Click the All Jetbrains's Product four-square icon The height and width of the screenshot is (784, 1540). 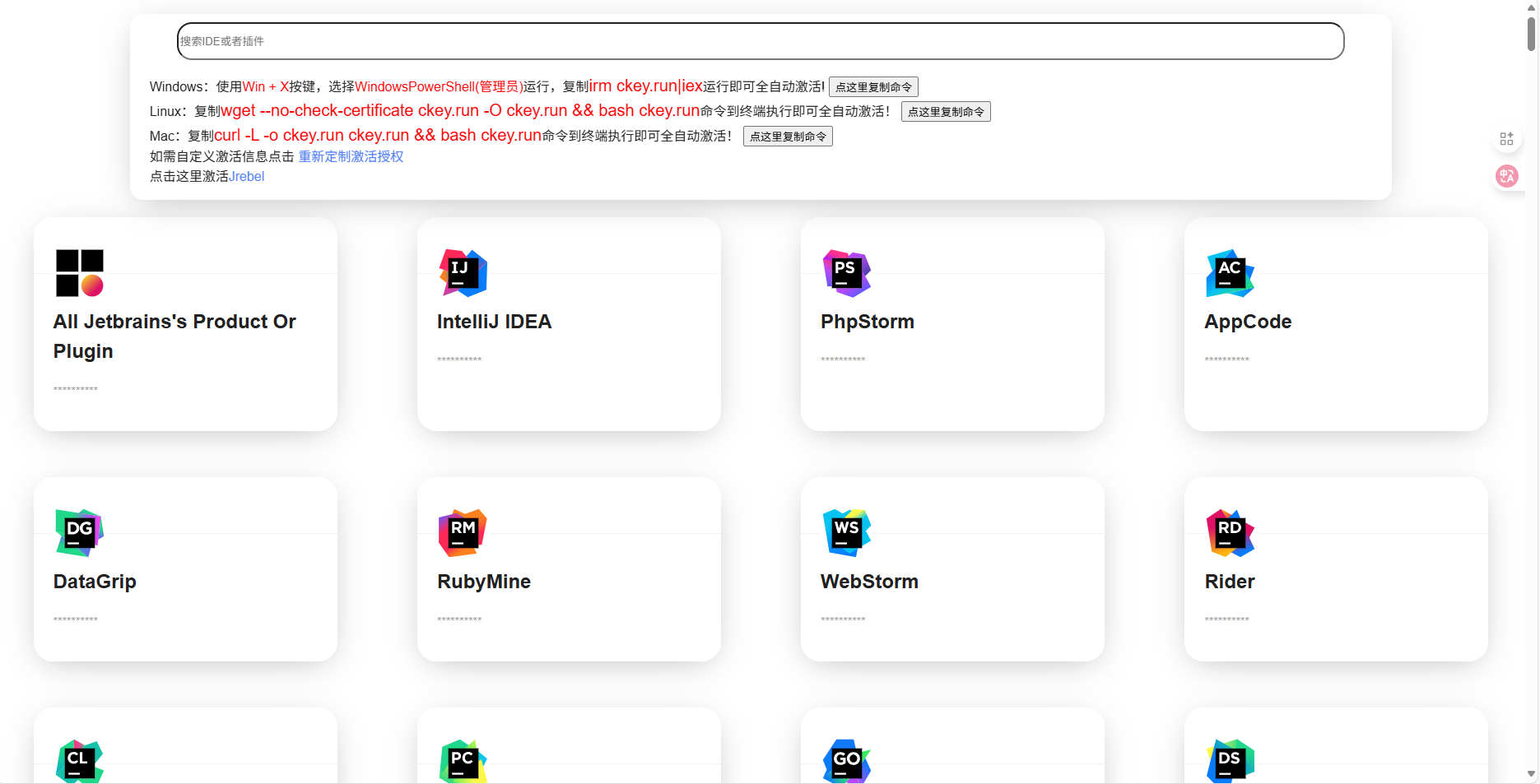[80, 273]
